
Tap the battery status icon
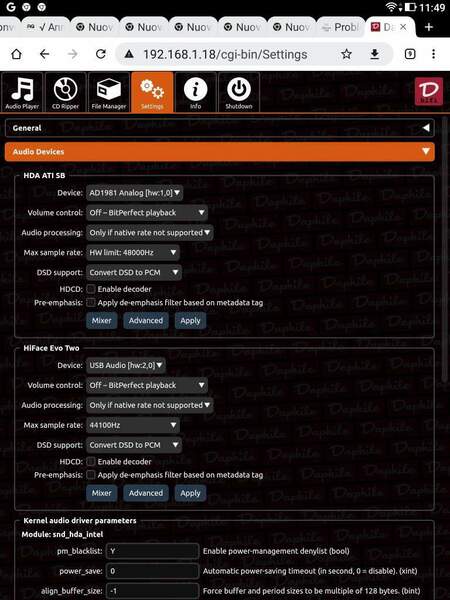(411, 7)
